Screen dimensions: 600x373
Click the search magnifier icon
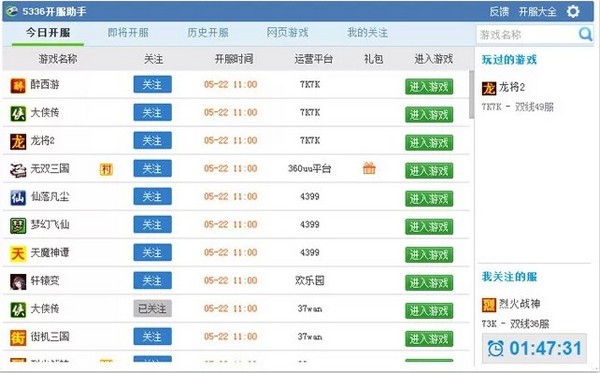tap(585, 34)
